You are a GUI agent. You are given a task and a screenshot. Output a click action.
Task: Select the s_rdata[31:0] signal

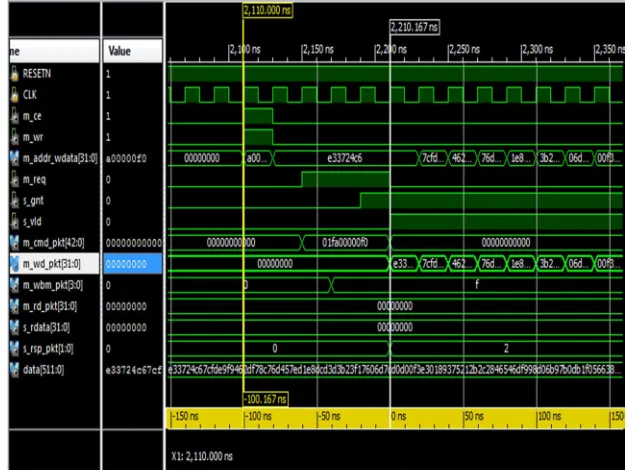click(x=46, y=327)
